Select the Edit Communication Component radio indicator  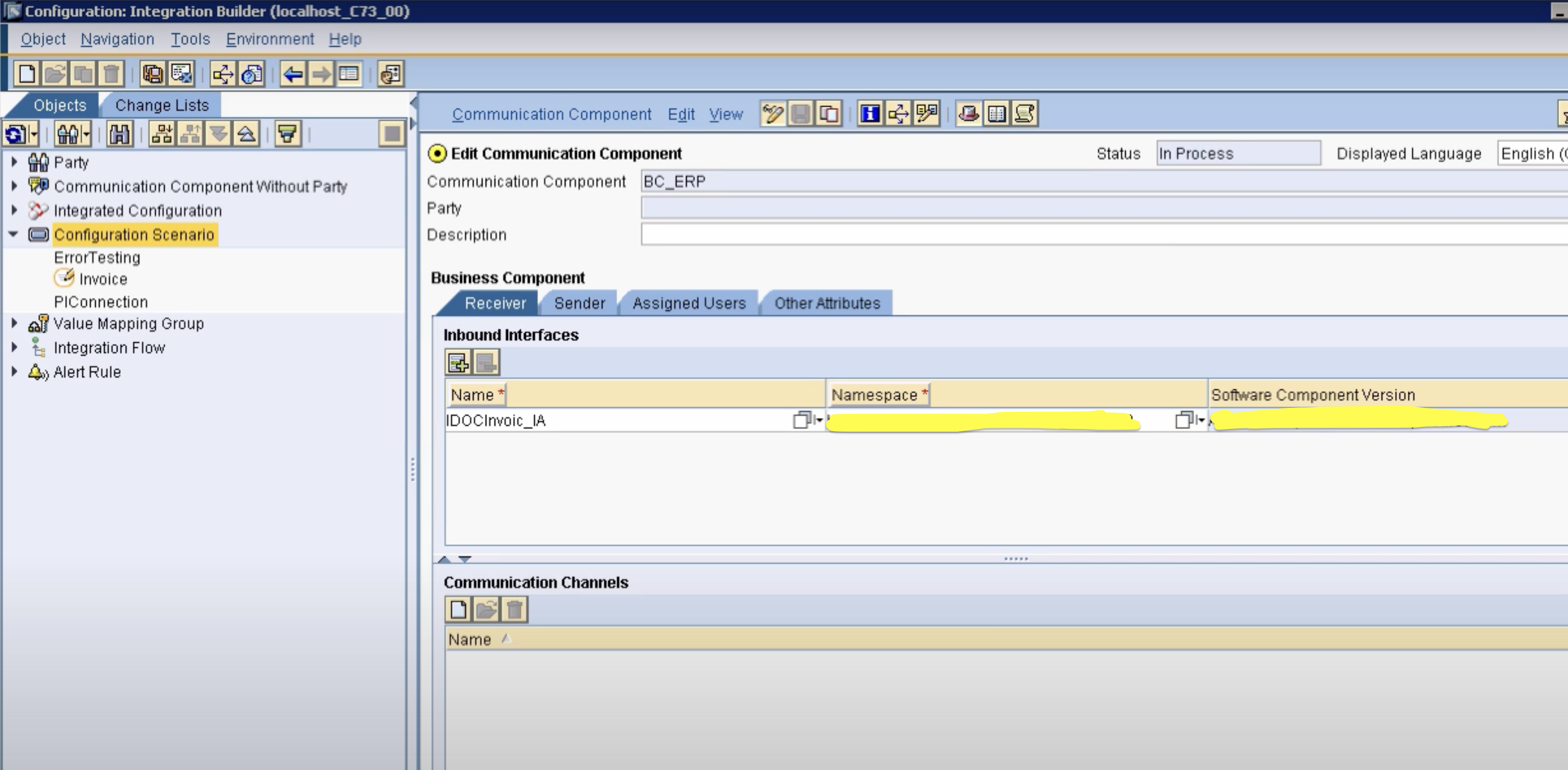point(436,154)
